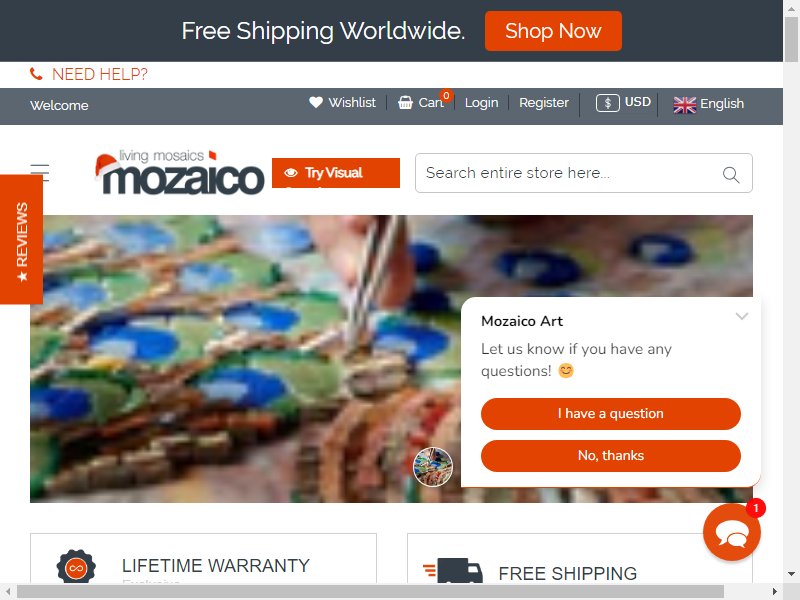Click the search magnifier icon
800x600 pixels.
click(731, 175)
